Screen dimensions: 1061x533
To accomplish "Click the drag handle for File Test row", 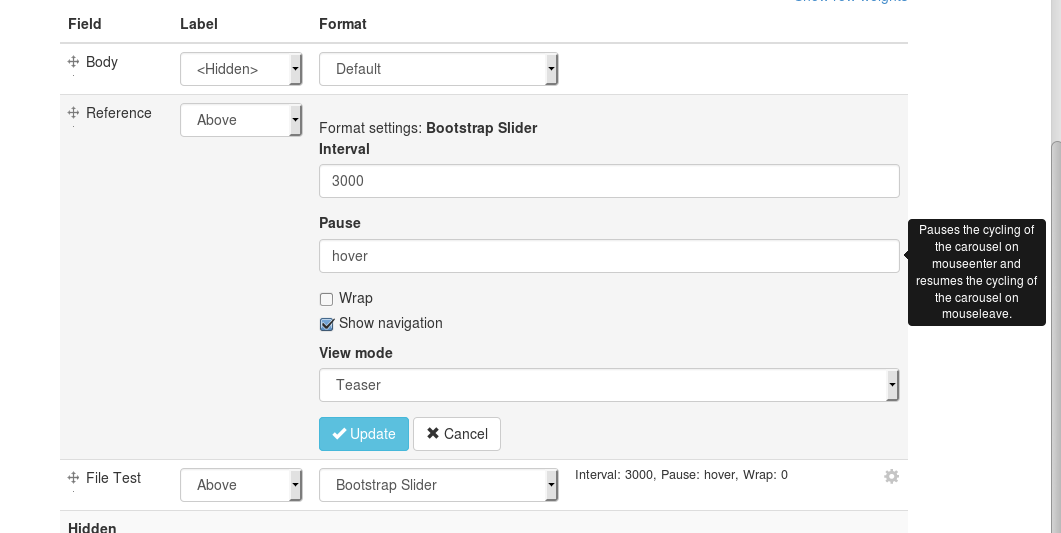I will pos(73,478).
